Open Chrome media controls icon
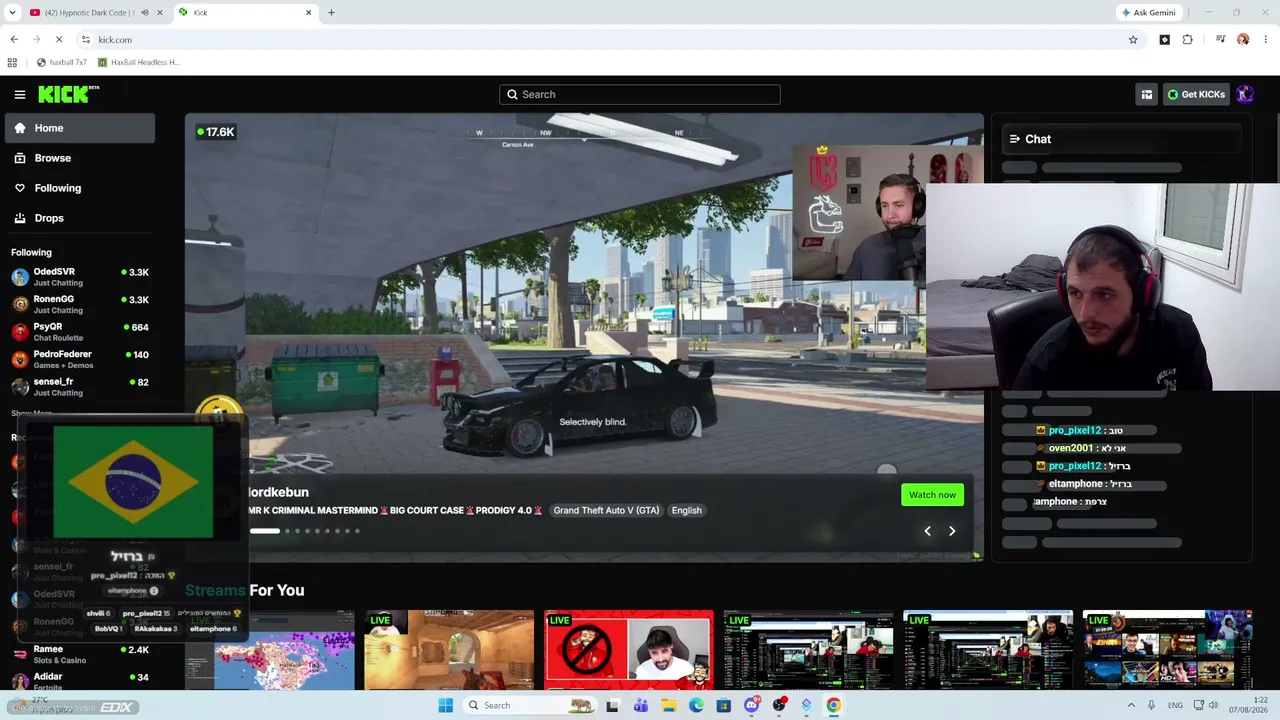This screenshot has height=720, width=1280. 1220,40
